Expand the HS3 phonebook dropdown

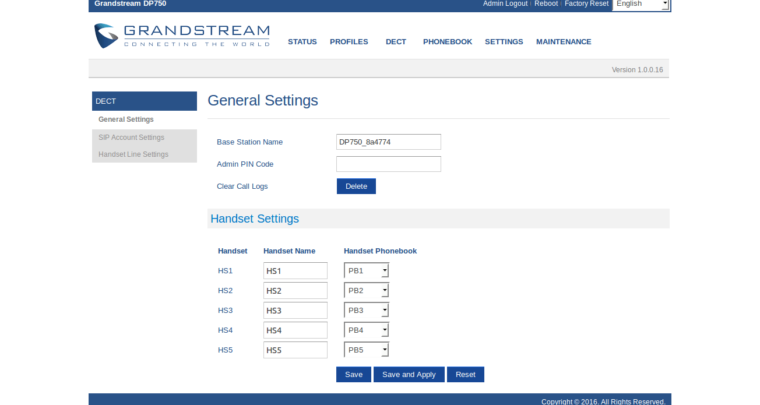tap(366, 310)
